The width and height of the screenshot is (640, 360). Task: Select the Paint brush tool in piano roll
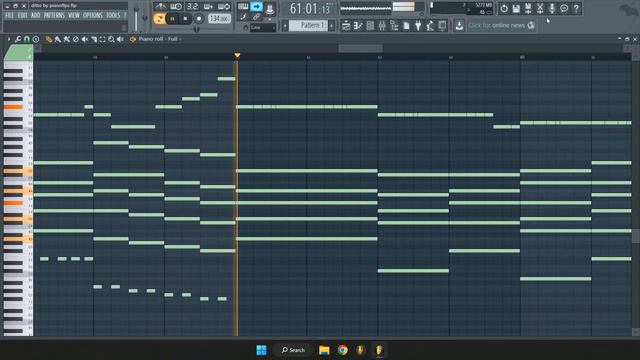58,39
